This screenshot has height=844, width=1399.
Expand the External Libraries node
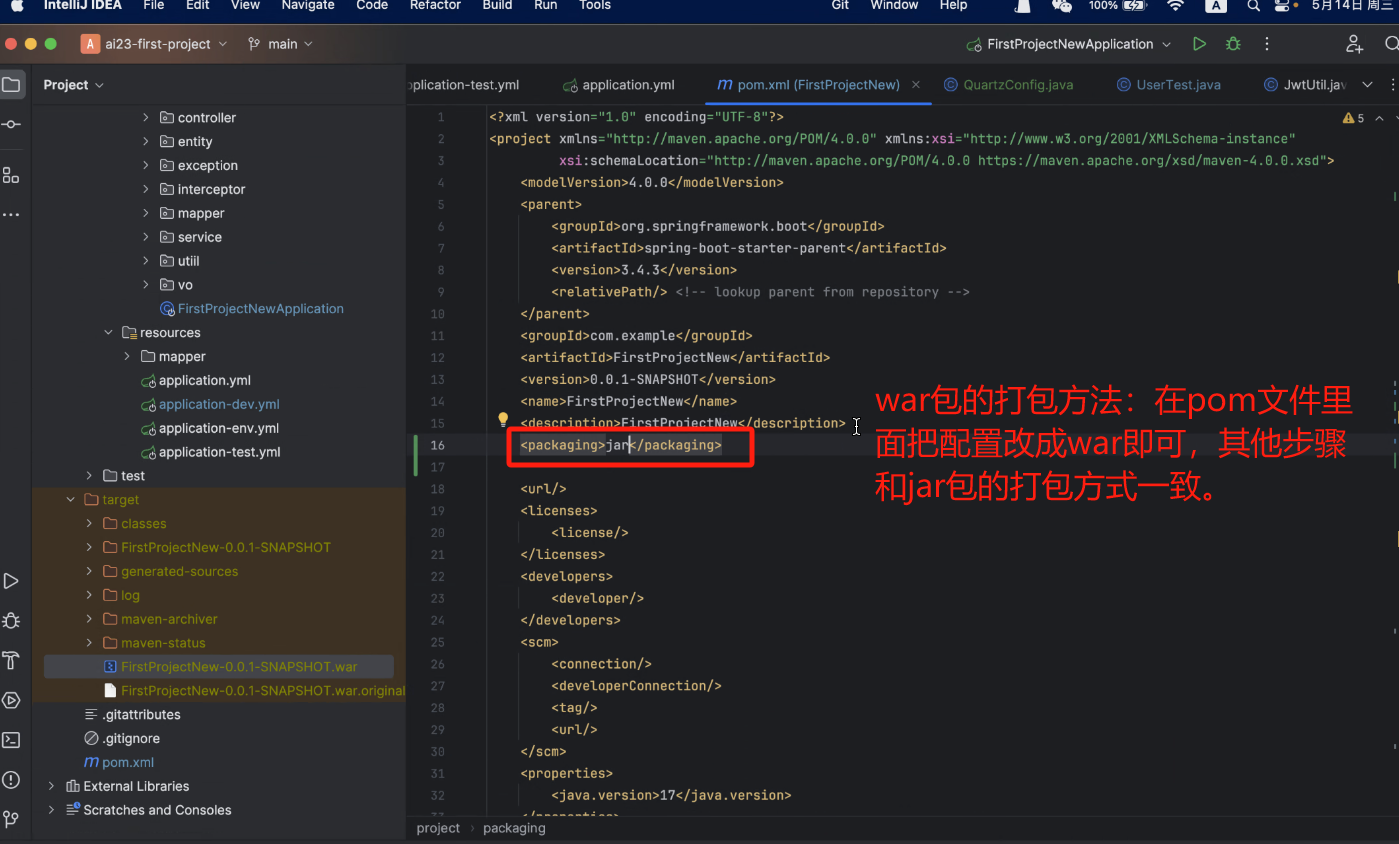(51, 786)
